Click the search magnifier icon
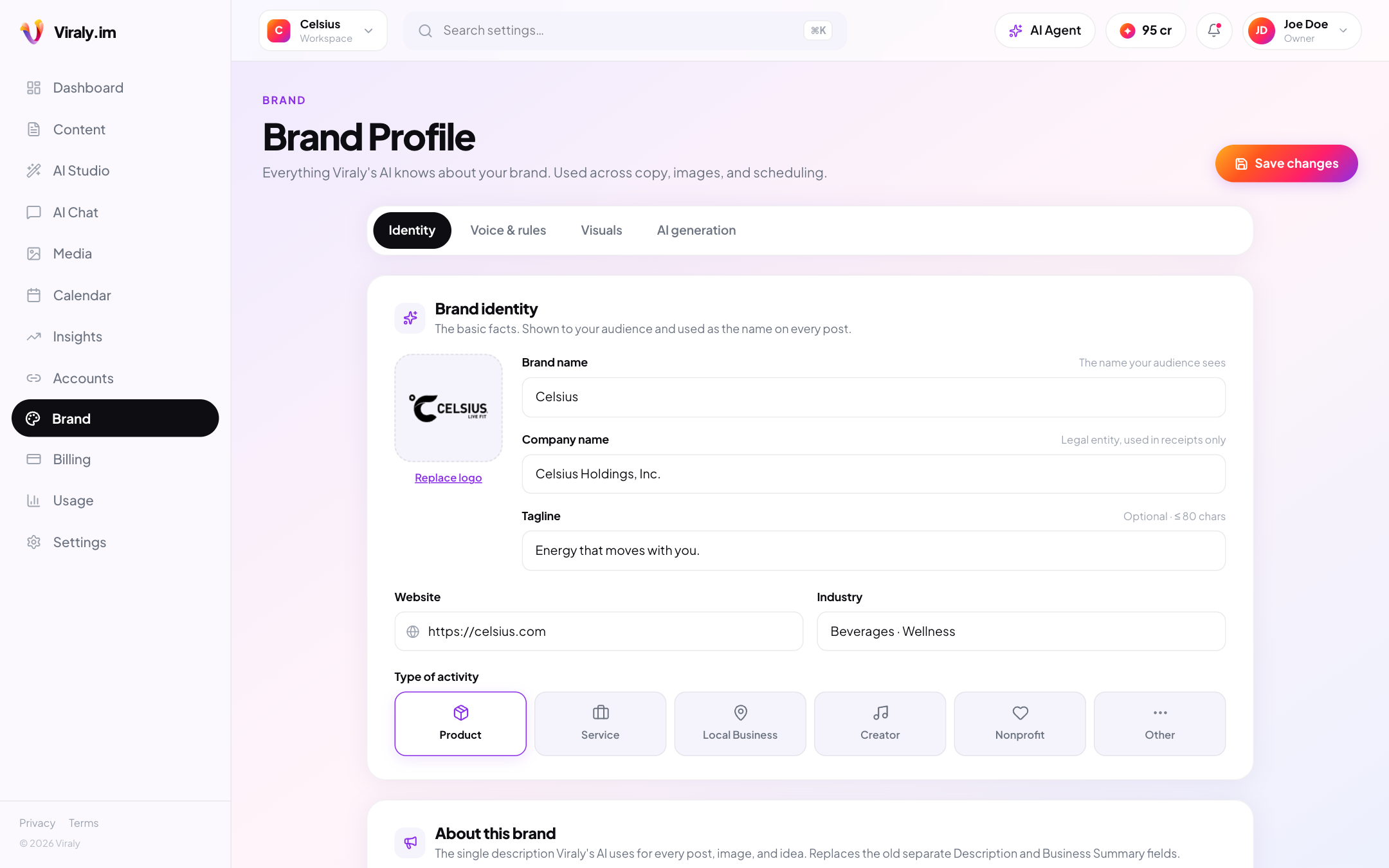This screenshot has height=868, width=1389. [x=425, y=30]
